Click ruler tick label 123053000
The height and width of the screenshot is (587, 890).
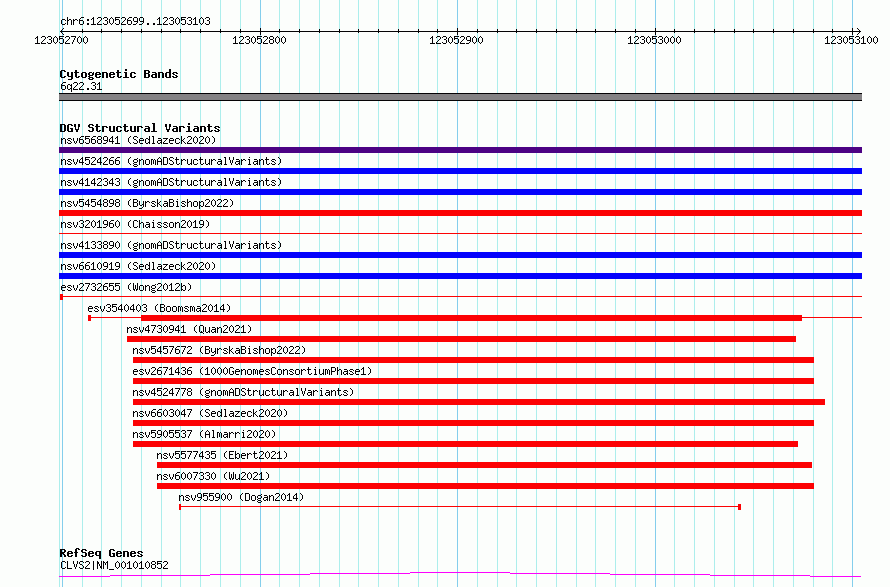coord(654,40)
